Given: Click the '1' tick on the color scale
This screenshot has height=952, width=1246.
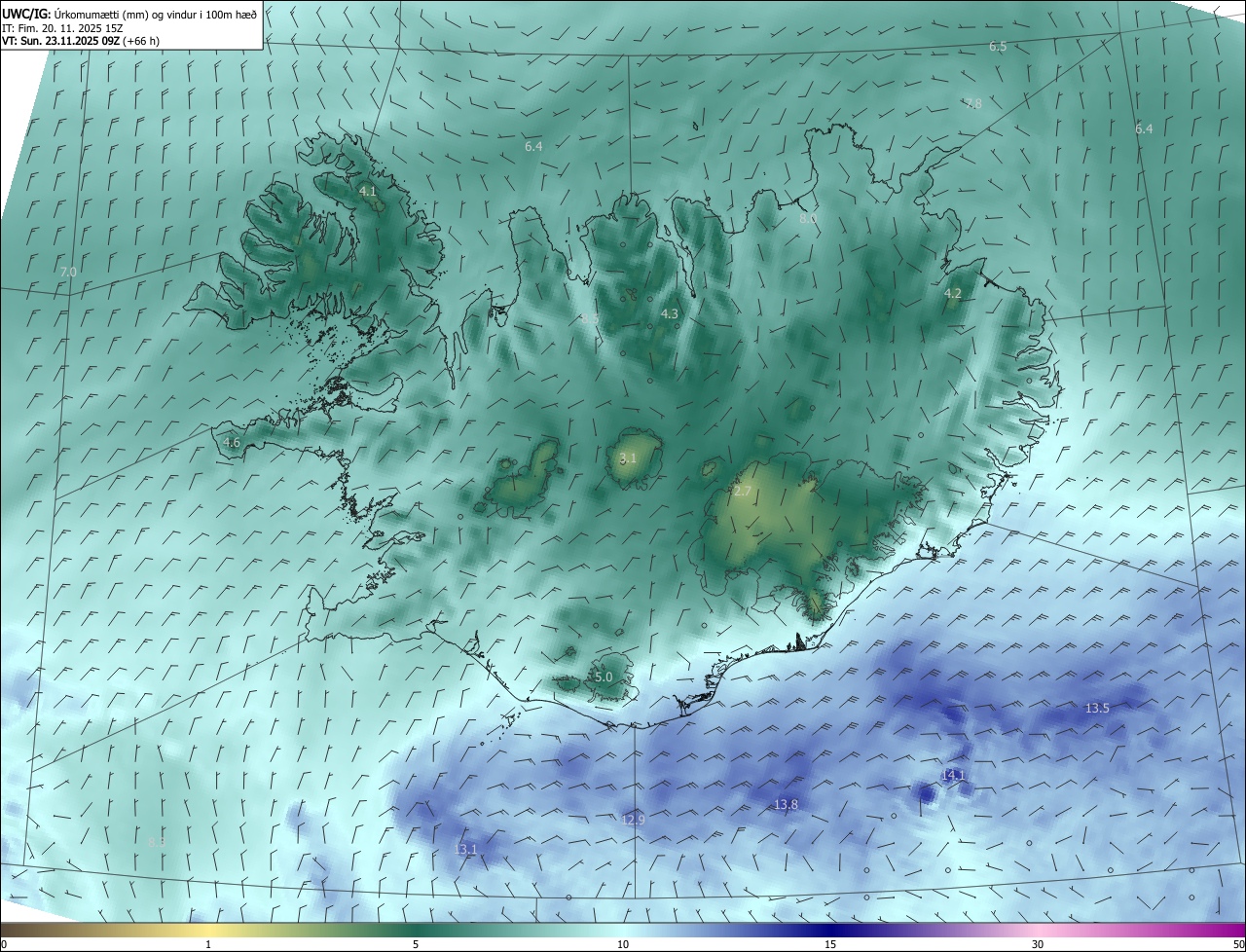Looking at the screenshot, I should (x=208, y=944).
